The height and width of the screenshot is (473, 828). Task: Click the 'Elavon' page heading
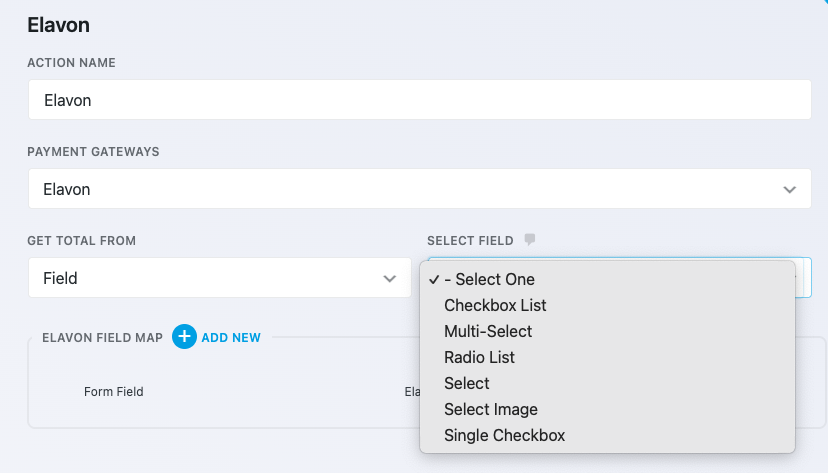pyautogui.click(x=59, y=25)
